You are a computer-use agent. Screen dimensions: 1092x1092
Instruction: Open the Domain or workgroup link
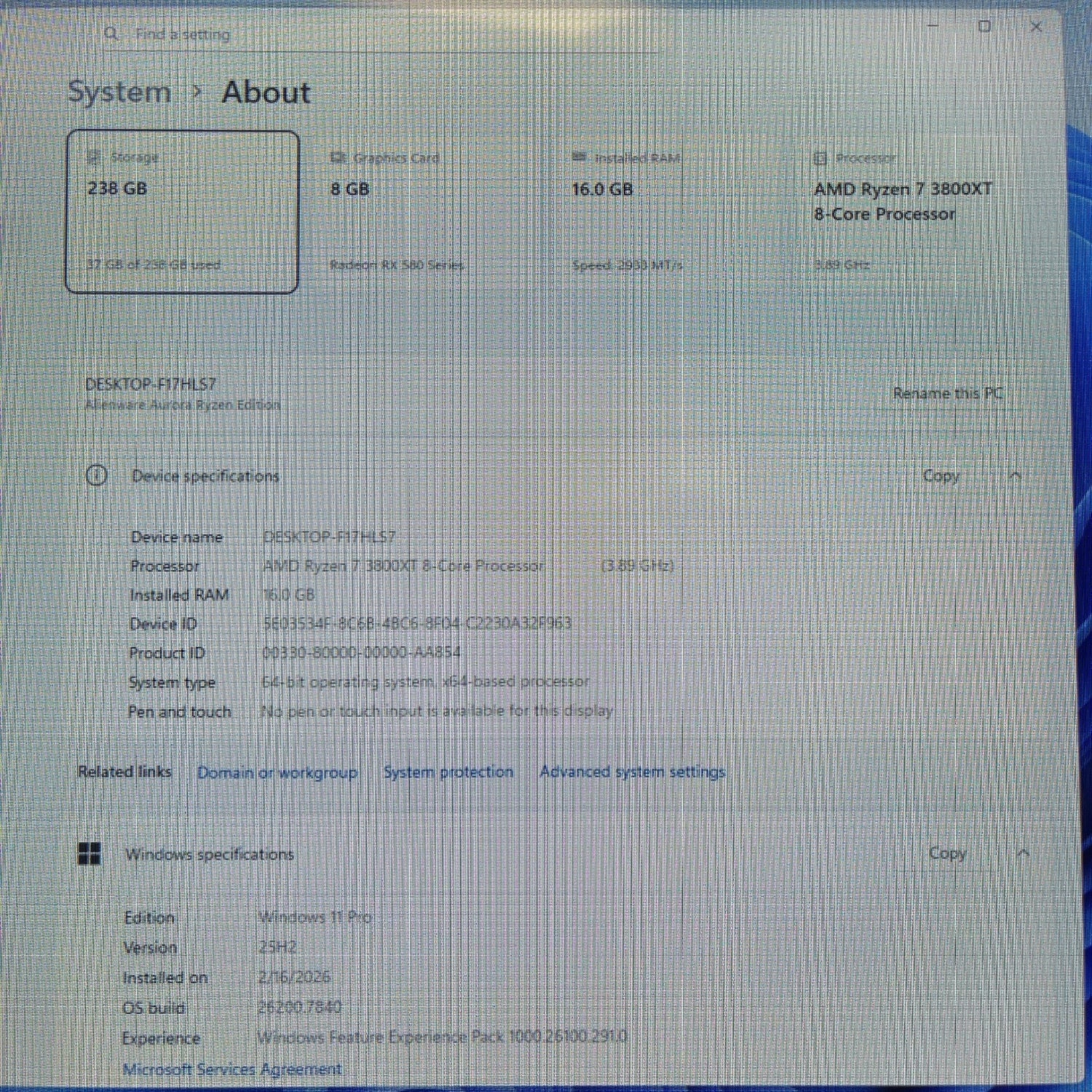pos(277,772)
